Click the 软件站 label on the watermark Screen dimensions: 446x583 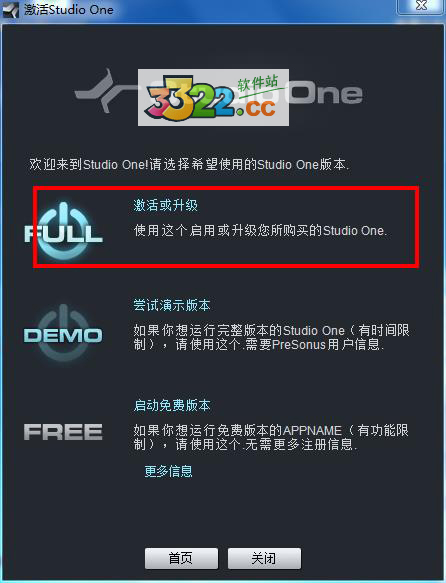pyautogui.click(x=258, y=83)
